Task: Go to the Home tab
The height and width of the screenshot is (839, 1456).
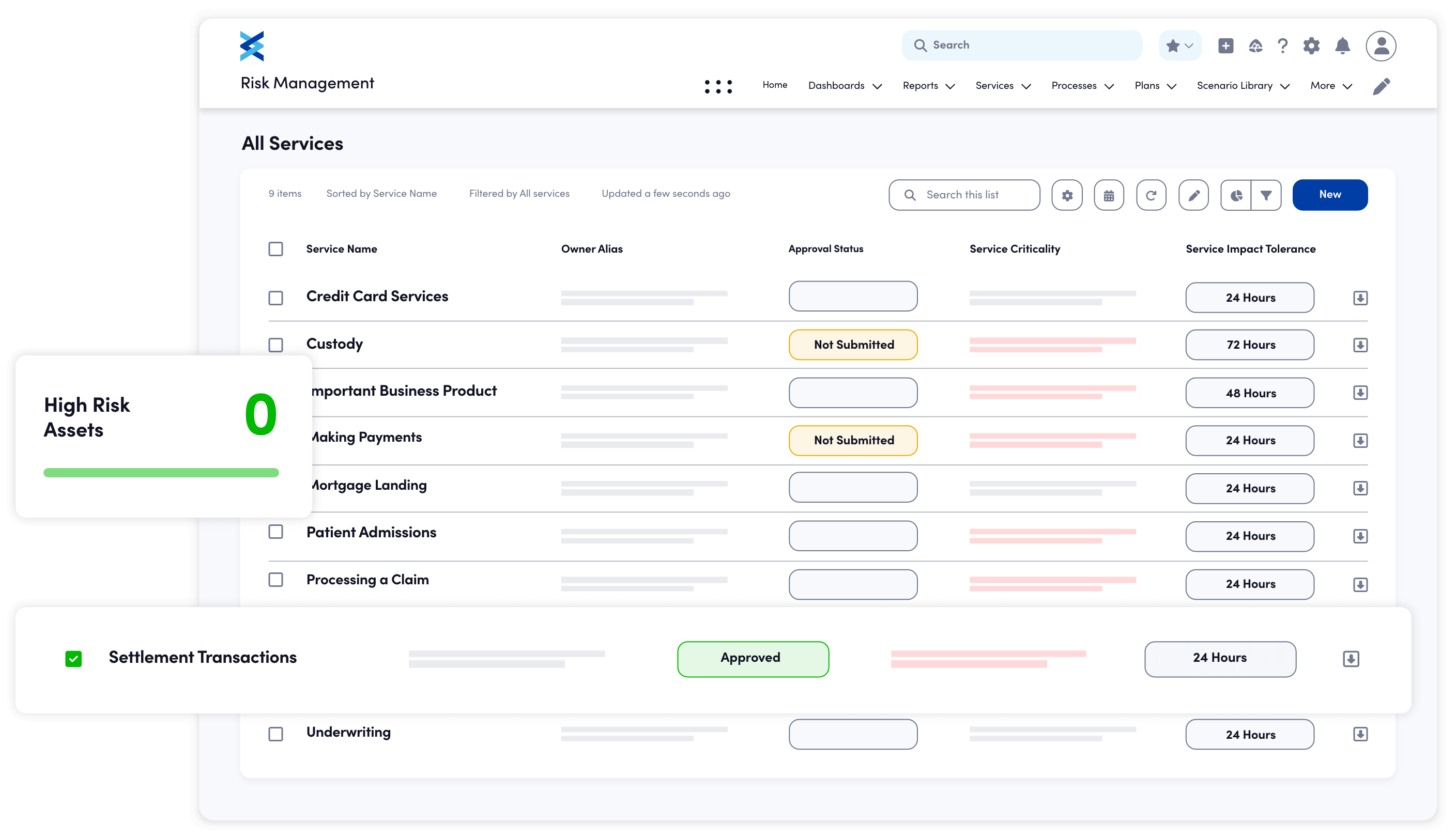Action: pyautogui.click(x=774, y=85)
